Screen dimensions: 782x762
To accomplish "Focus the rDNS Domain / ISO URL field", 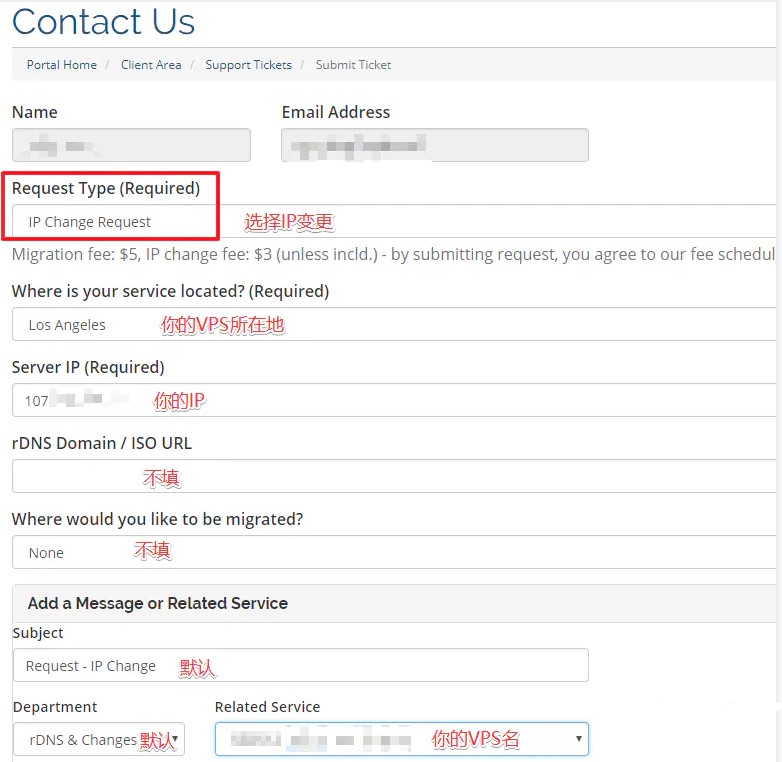I will click(400, 476).
